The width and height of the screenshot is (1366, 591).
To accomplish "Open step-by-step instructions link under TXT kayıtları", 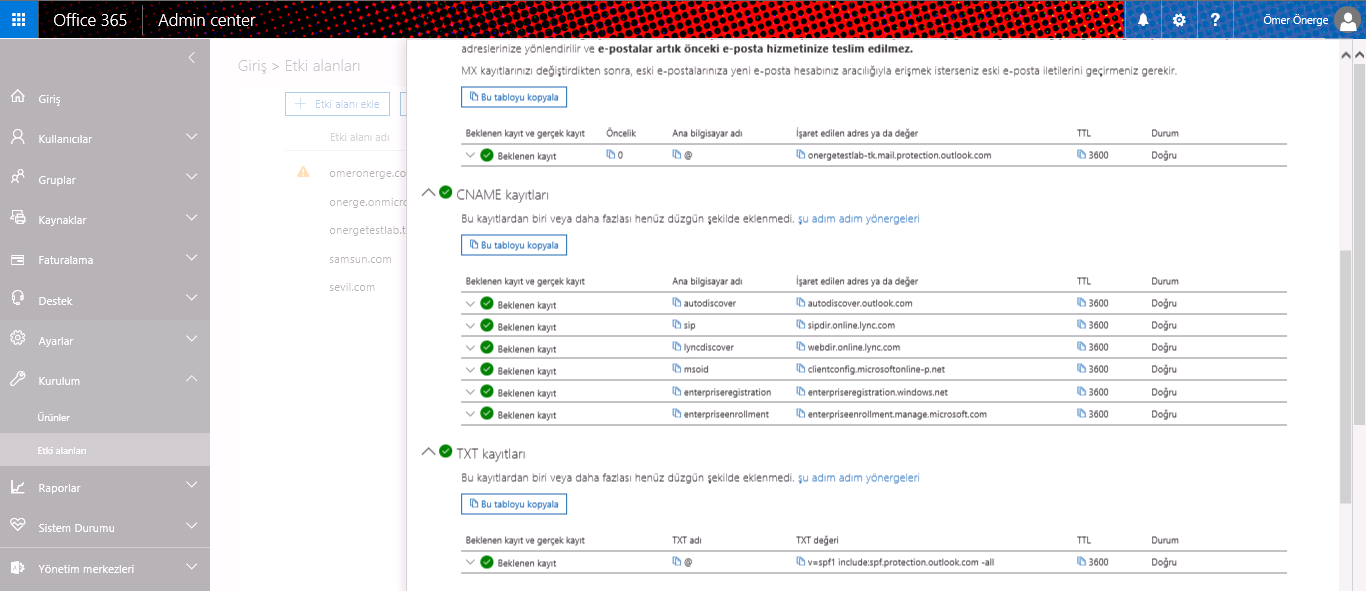I will [858, 478].
